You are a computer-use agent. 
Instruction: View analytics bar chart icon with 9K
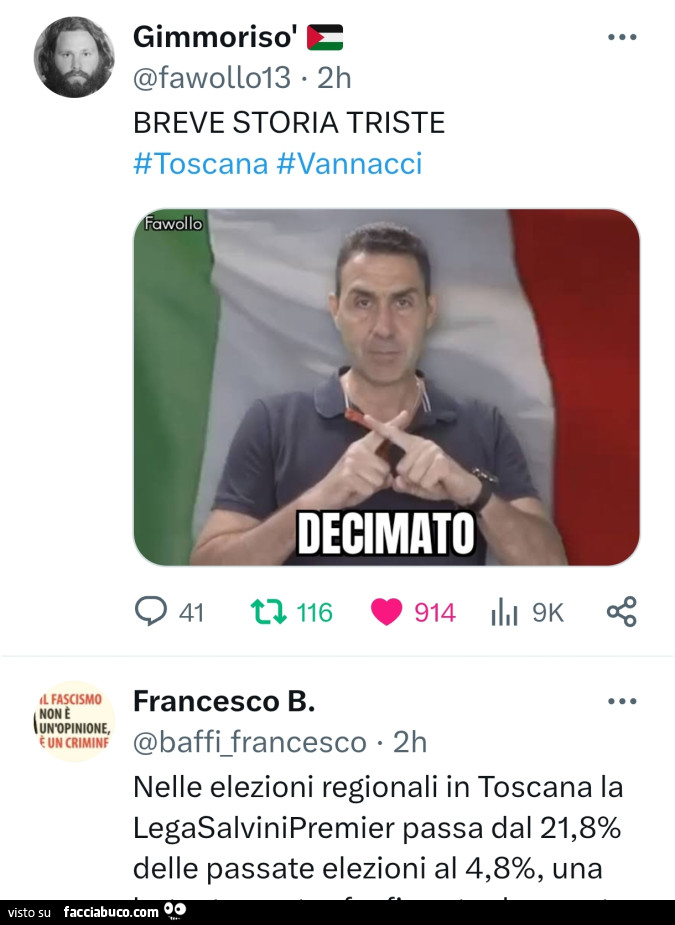[504, 612]
